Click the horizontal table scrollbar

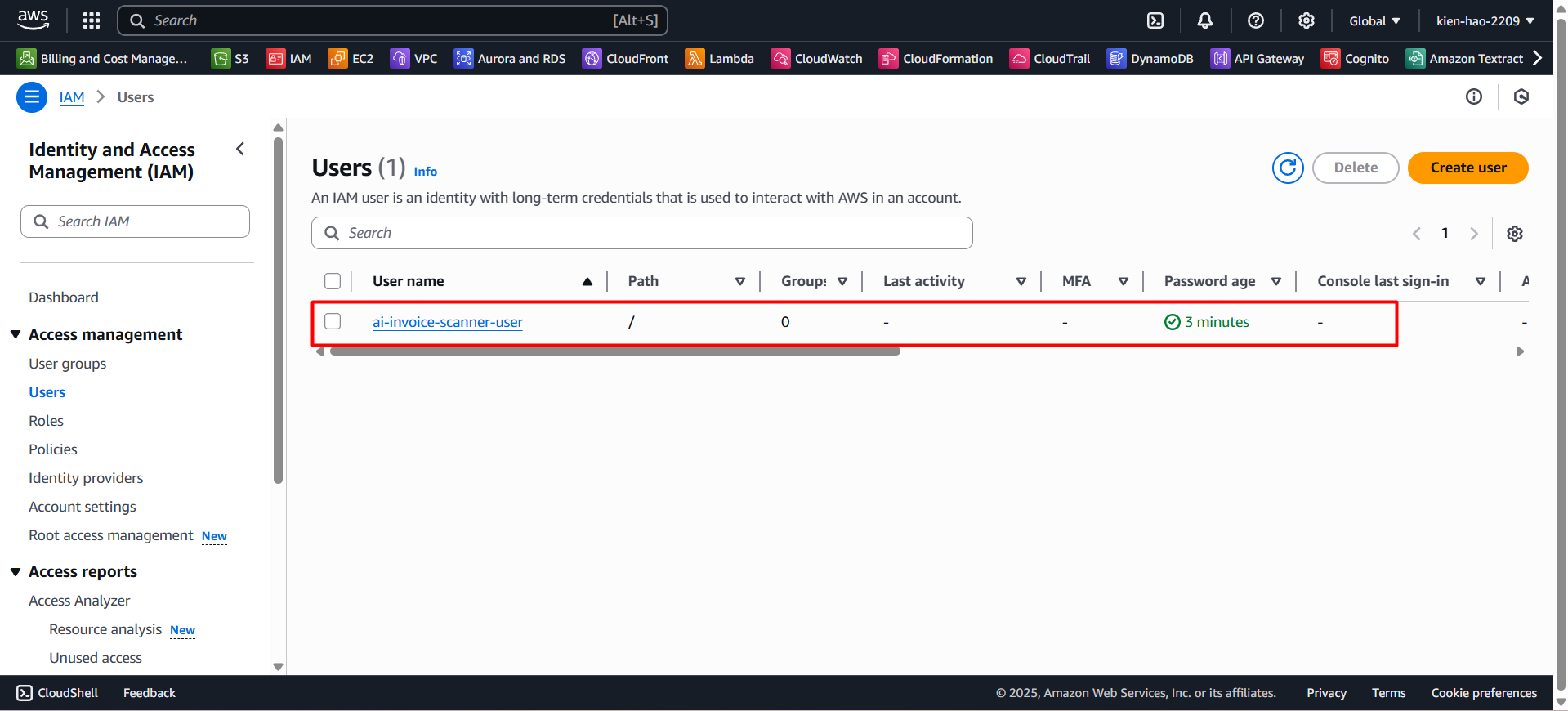(614, 351)
